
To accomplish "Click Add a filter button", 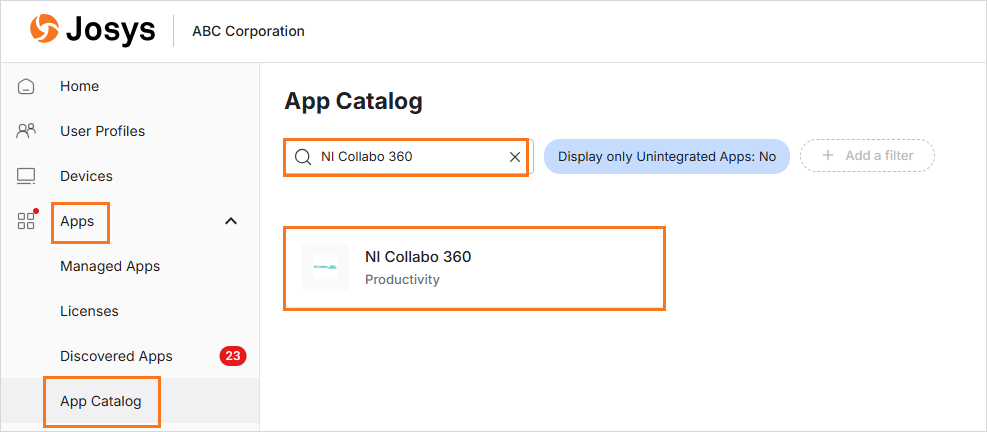I will coord(867,156).
